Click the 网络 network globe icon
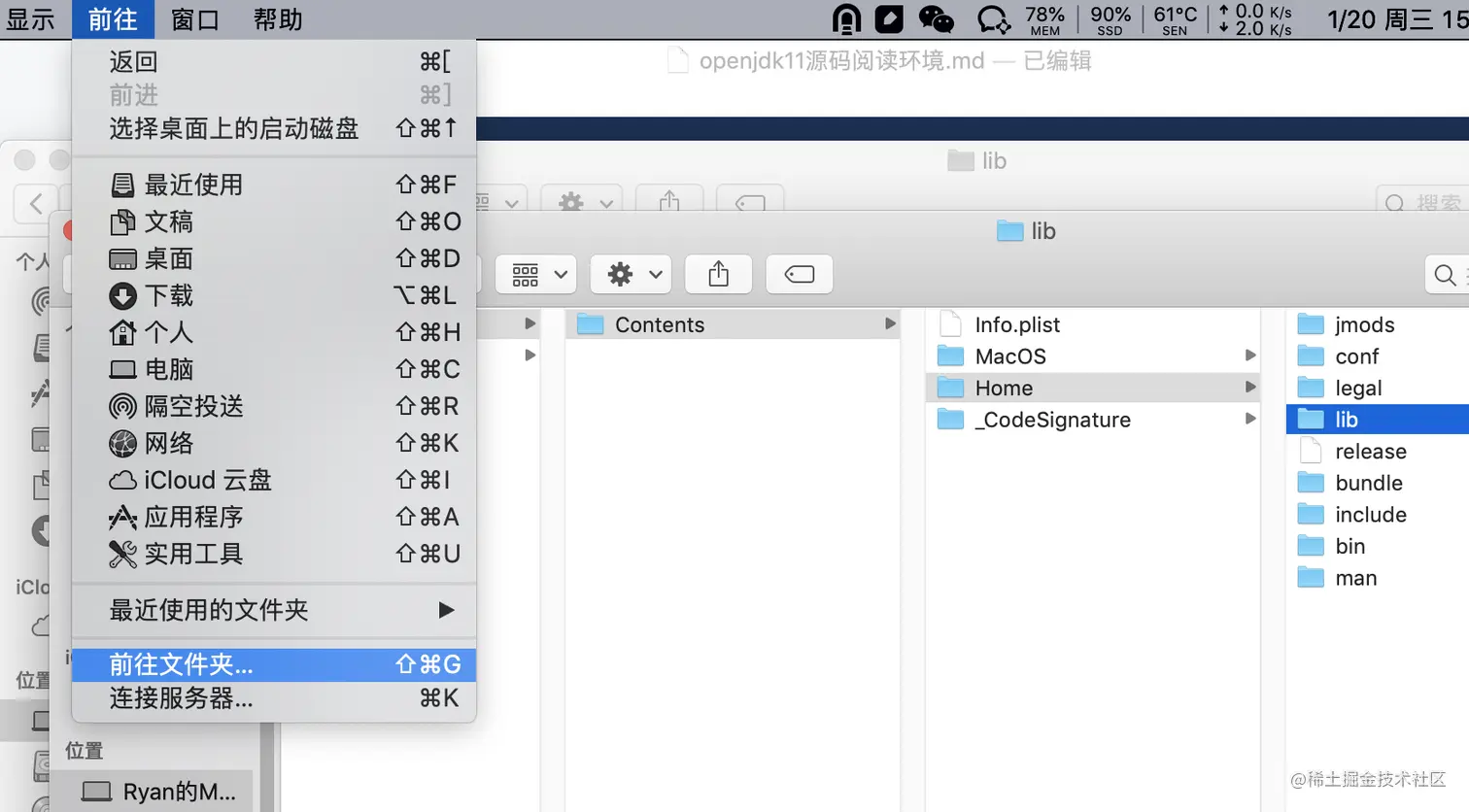Screen dimensions: 1469x812 (x=122, y=443)
